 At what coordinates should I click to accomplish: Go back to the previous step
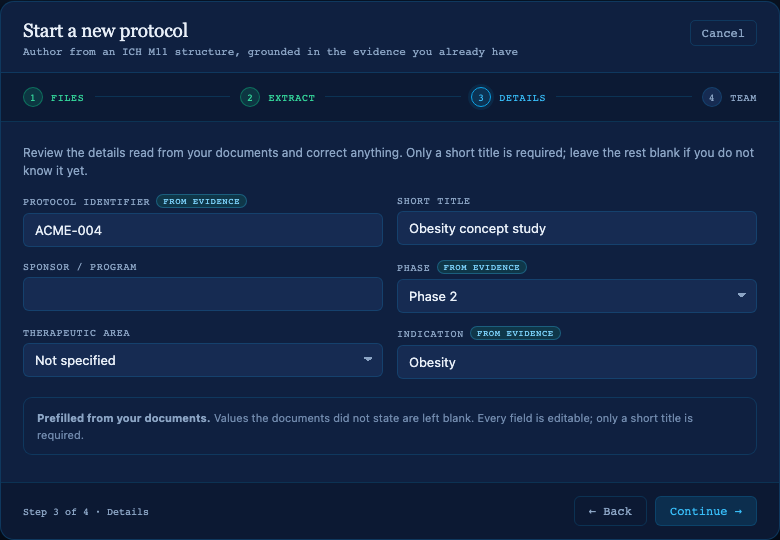[x=610, y=511]
